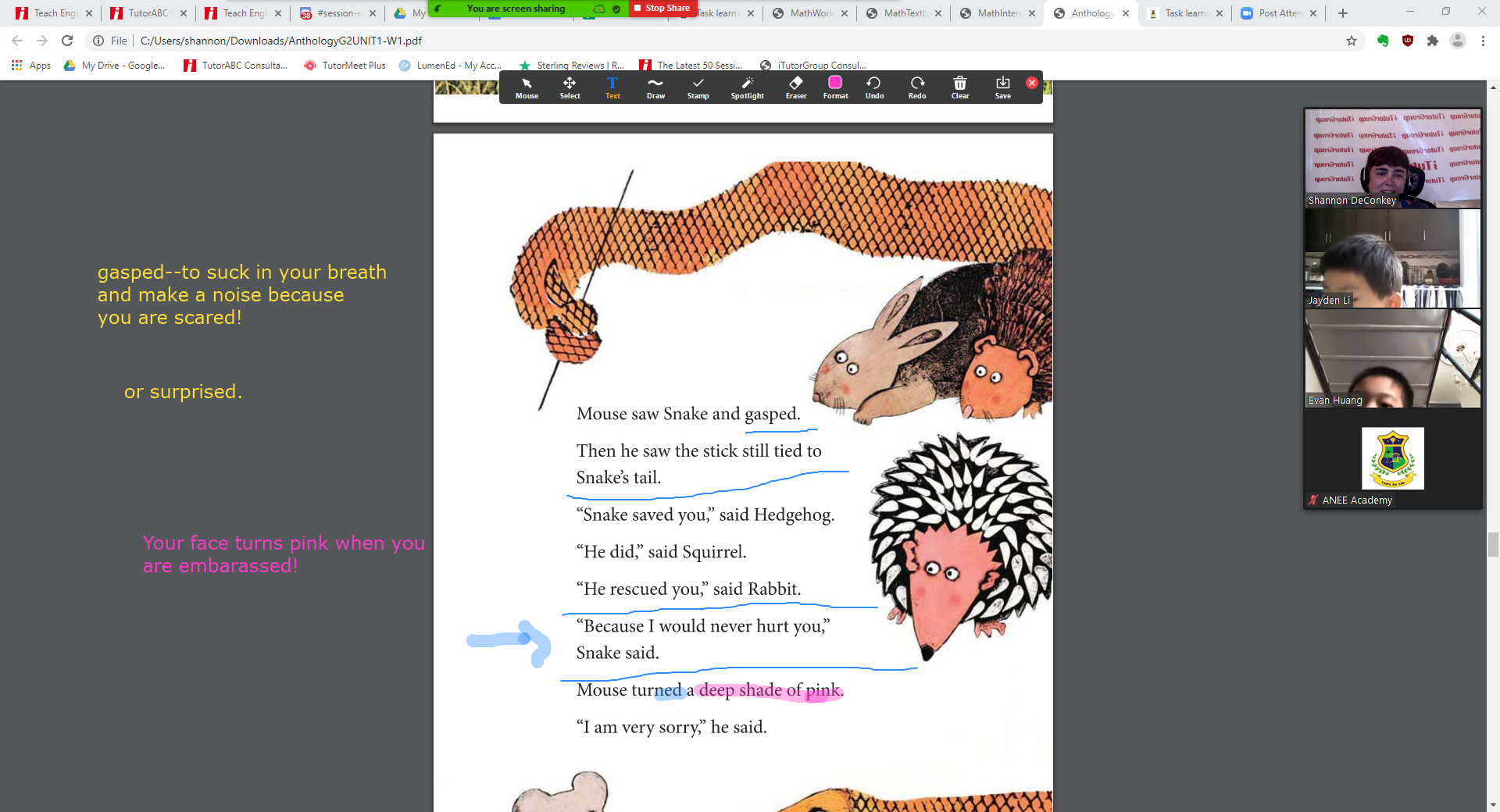Close the Zoom annotation toolbar
Screen dimensions: 1500x812
click(1032, 83)
